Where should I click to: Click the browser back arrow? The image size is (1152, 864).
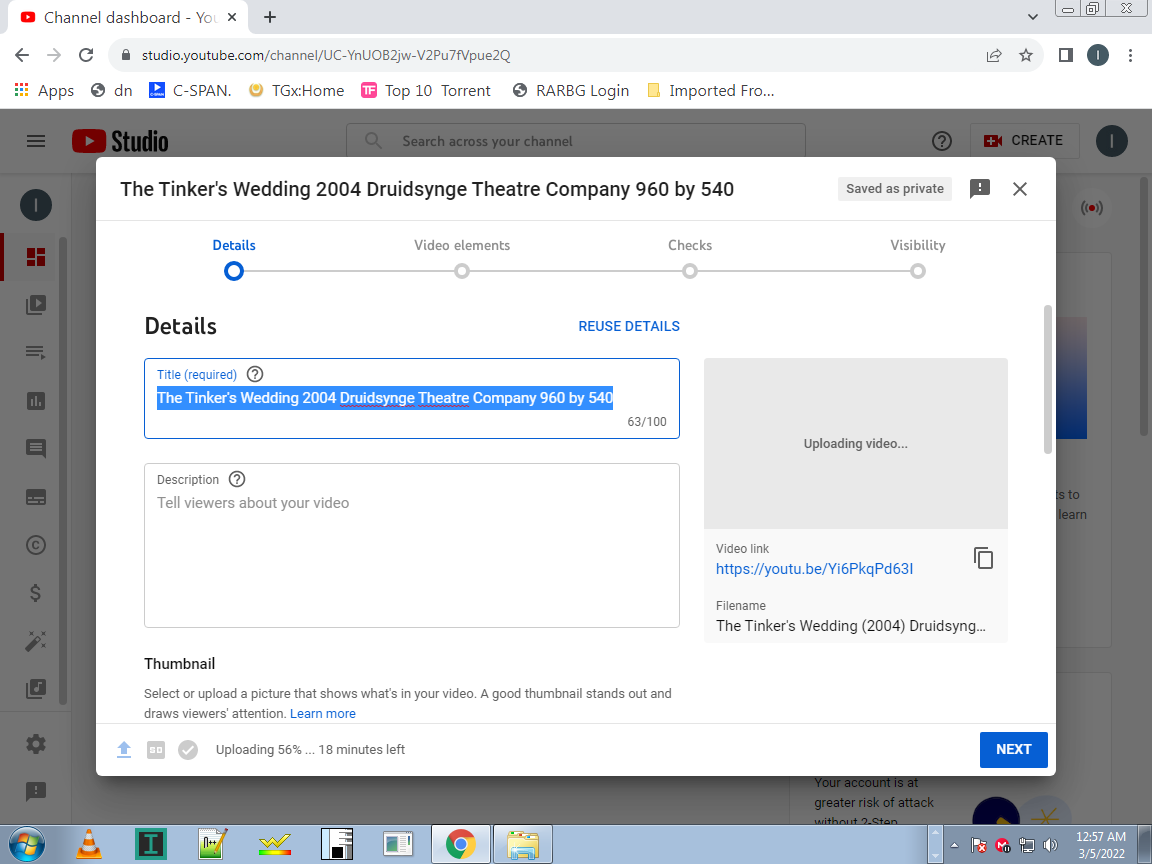(22, 55)
